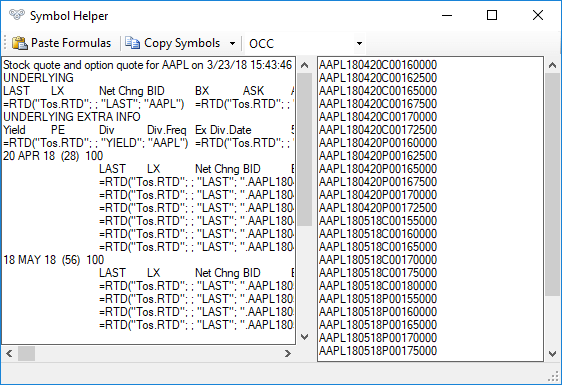Click the RTD formula with "YIELD"; "AAPL"

(x=96, y=143)
